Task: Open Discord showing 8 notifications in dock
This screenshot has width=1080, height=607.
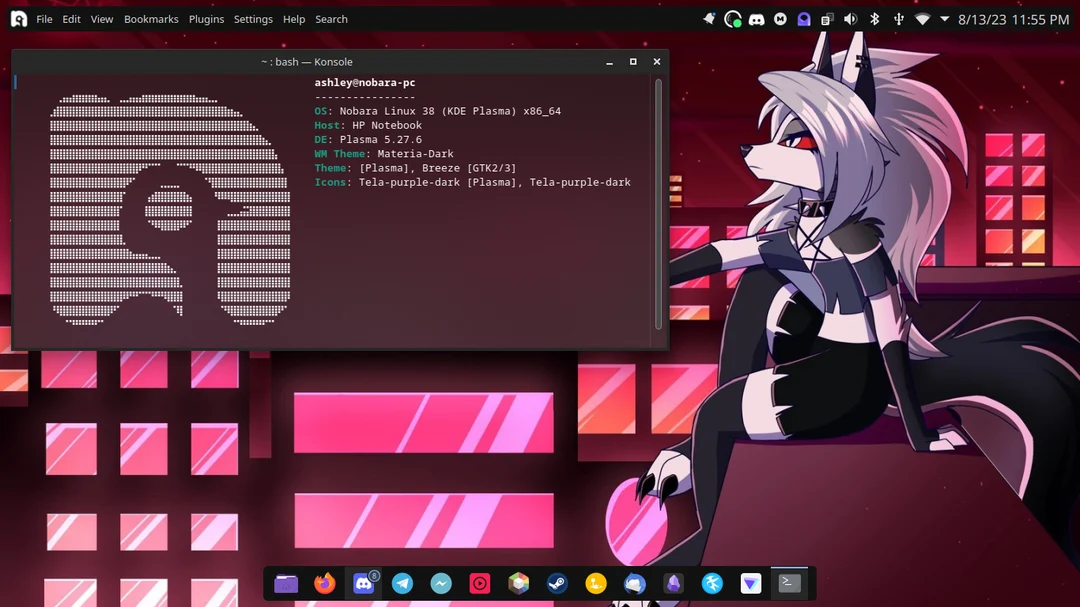Action: 363,583
